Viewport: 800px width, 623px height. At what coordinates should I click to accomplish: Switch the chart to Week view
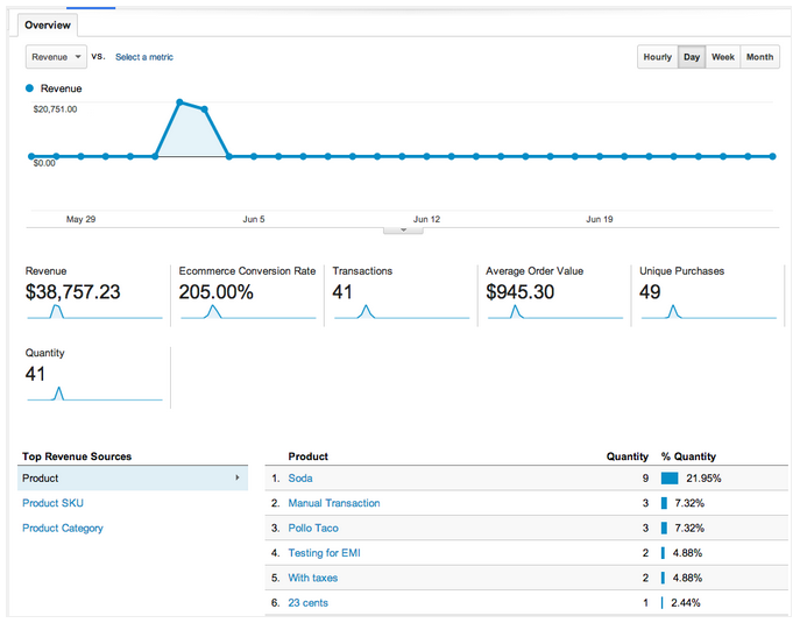tap(722, 57)
